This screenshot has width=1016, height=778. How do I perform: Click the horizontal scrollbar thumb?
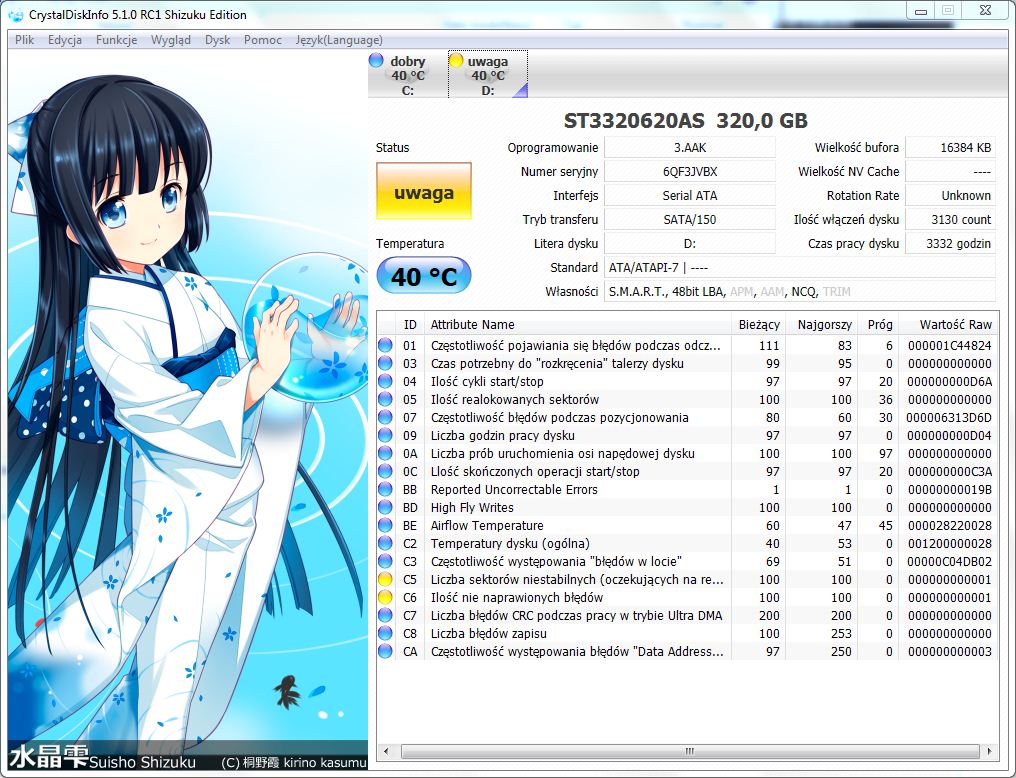pos(689,751)
